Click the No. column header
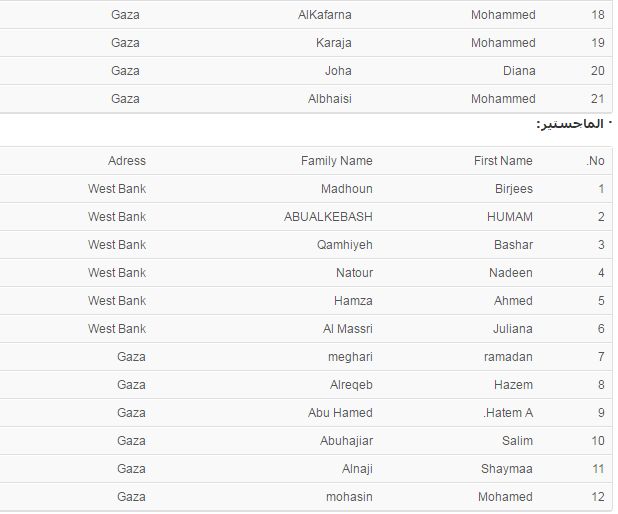 click(x=596, y=161)
